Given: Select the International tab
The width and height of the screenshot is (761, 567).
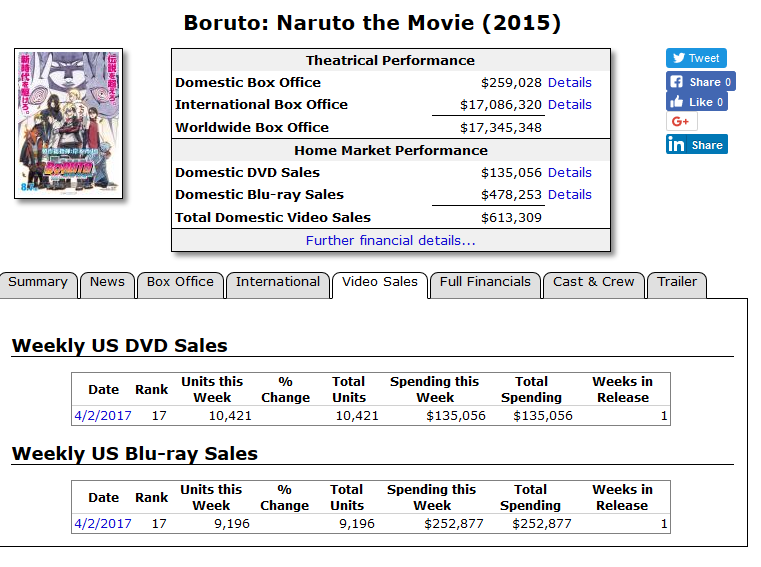Looking at the screenshot, I should pyautogui.click(x=278, y=282).
